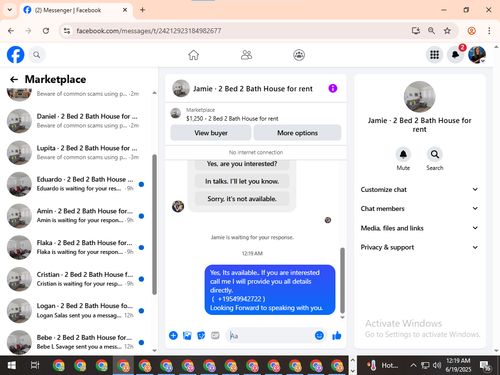500x375 pixels.
Task: Attach a photo with the image icon
Action: point(187,335)
